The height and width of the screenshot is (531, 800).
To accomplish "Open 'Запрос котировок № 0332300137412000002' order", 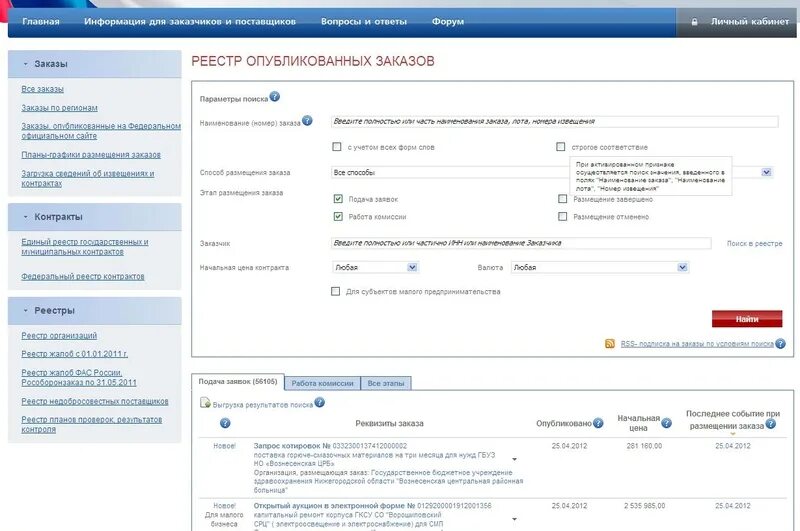I will (330, 446).
